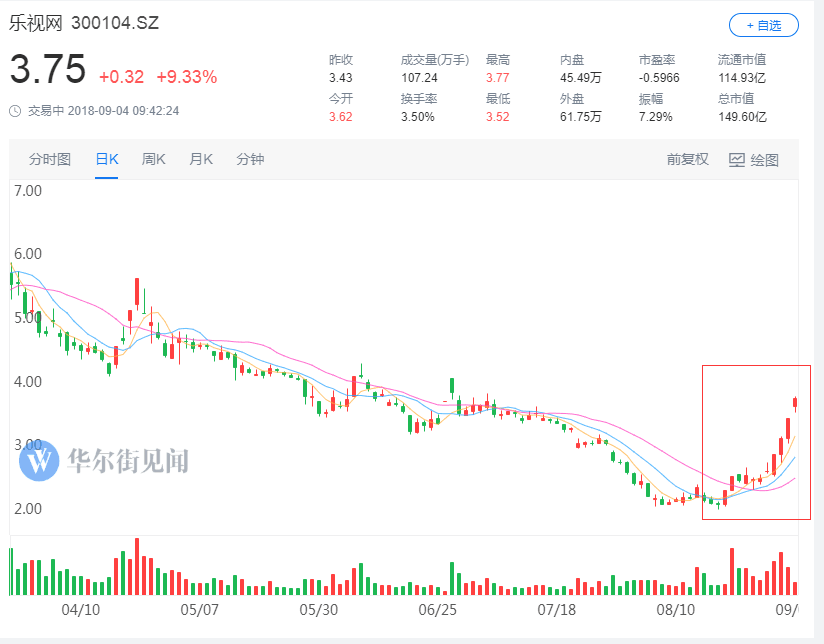Screen dimensions: 824x644
Task: Click the 成交量 value 107.24
Action: click(419, 78)
